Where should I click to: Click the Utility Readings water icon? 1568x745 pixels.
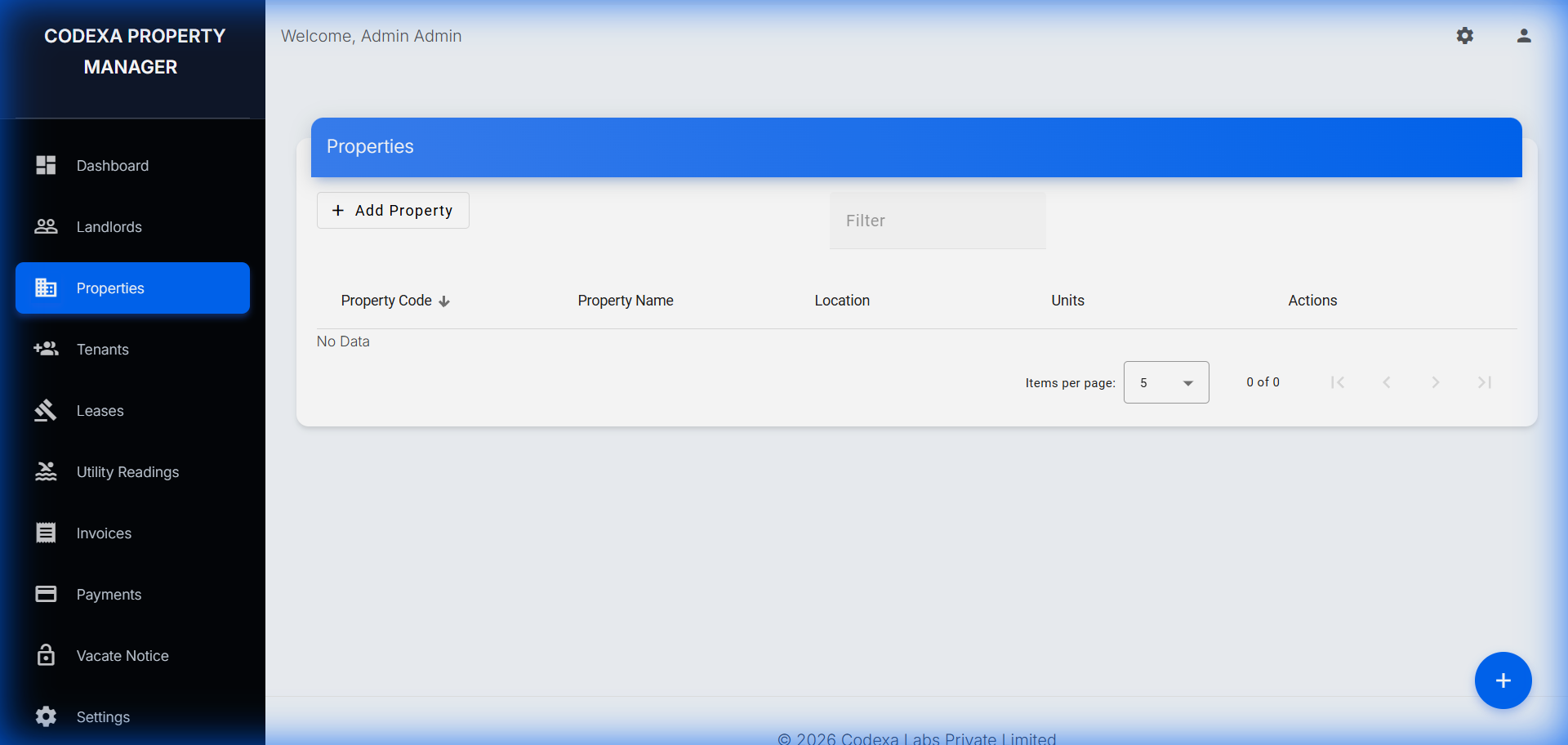[x=46, y=471]
